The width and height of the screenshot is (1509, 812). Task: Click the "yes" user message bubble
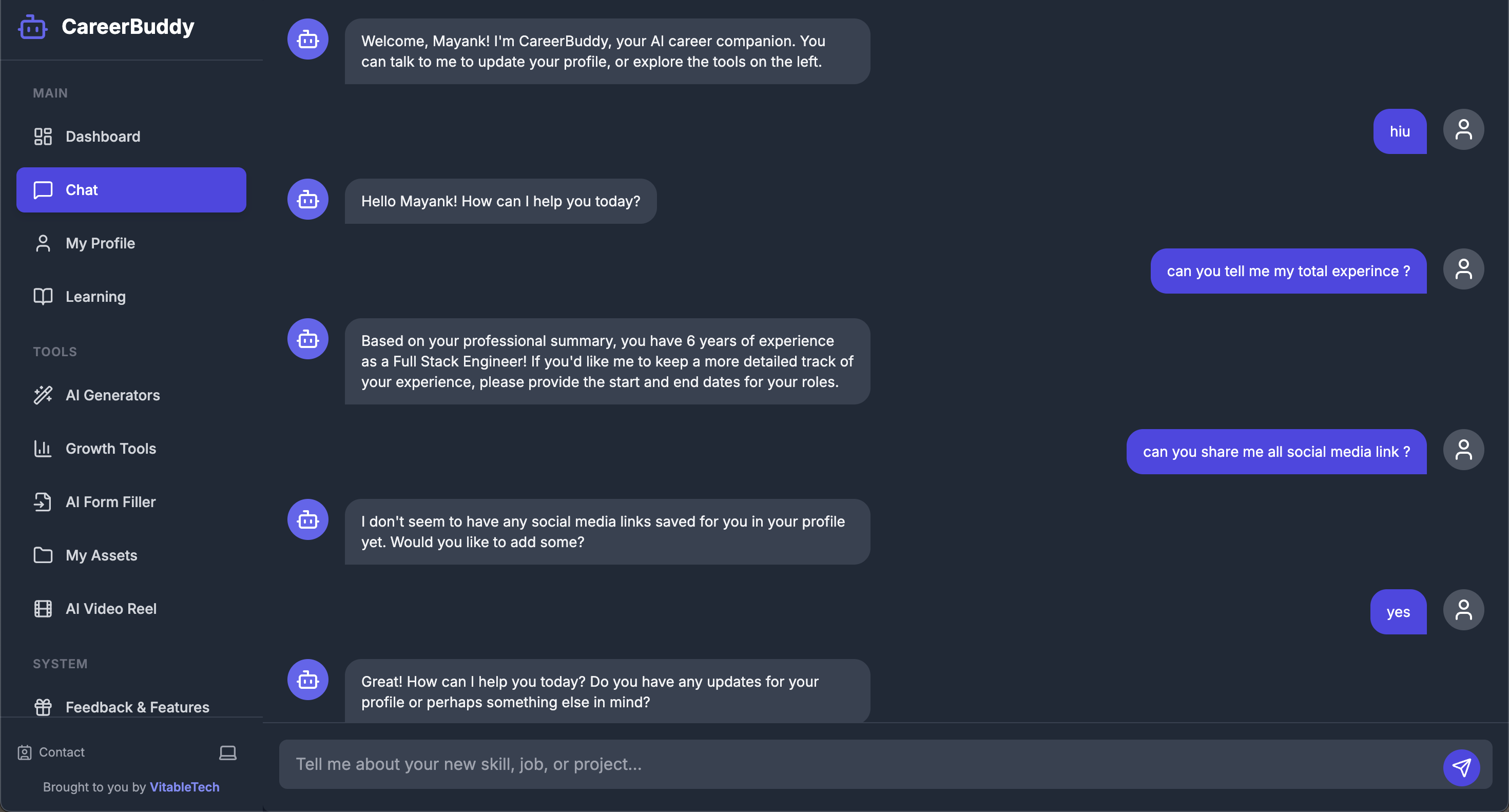1398,612
